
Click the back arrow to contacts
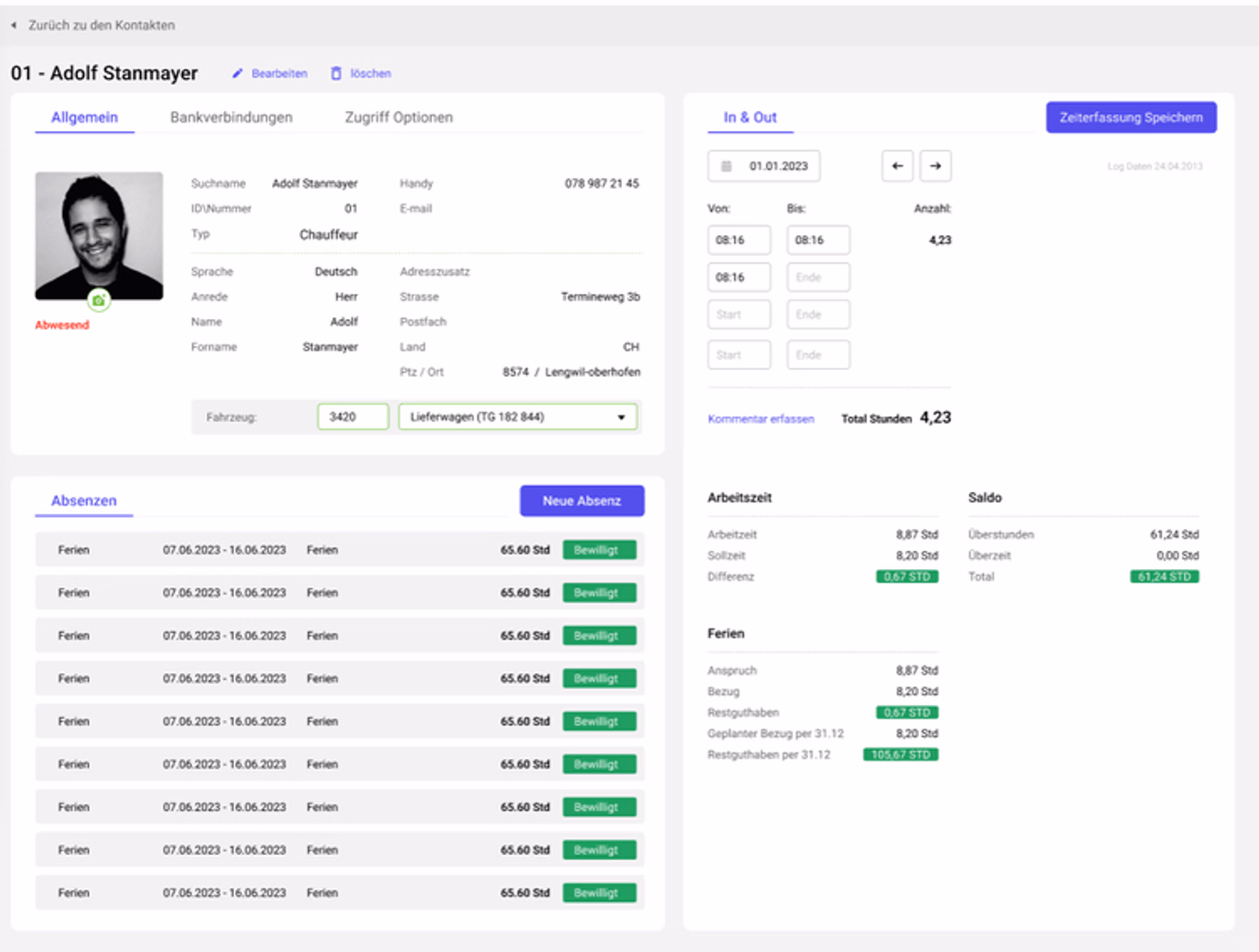tap(14, 25)
